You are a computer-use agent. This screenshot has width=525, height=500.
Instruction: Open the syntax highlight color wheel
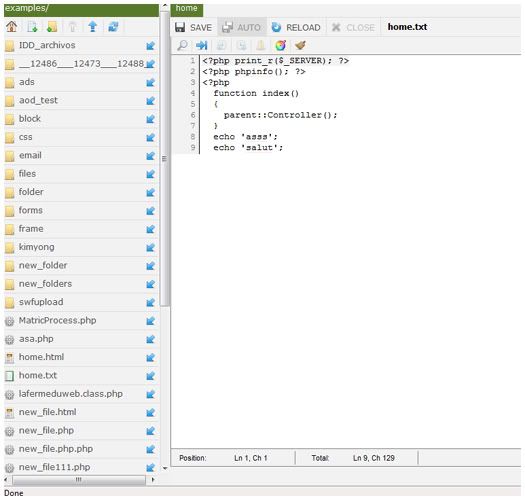pyautogui.click(x=281, y=45)
